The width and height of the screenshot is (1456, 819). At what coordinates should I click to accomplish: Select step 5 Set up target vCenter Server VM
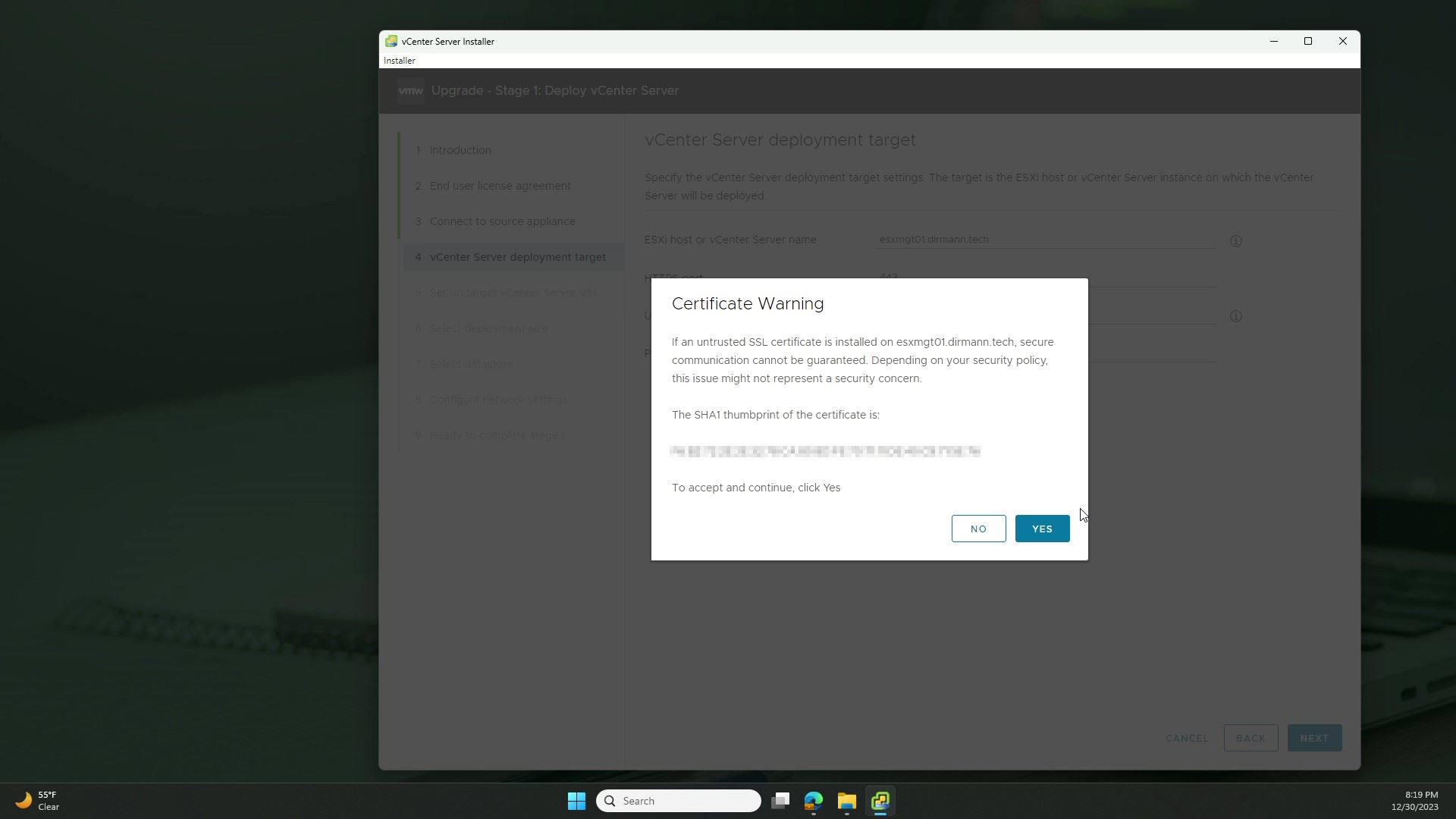click(x=514, y=293)
